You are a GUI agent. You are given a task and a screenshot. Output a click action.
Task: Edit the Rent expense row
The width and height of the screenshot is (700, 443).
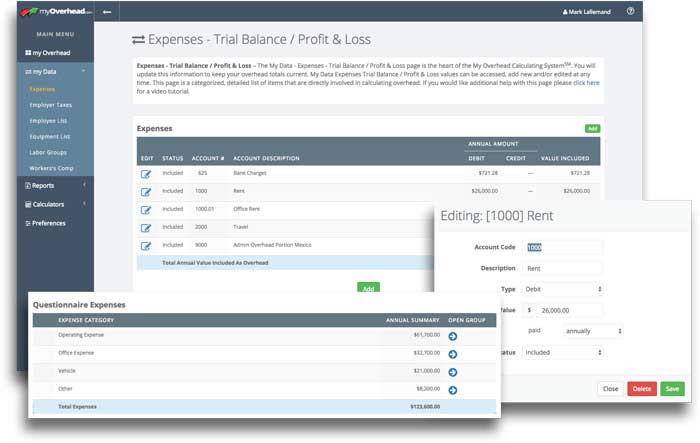pos(146,192)
